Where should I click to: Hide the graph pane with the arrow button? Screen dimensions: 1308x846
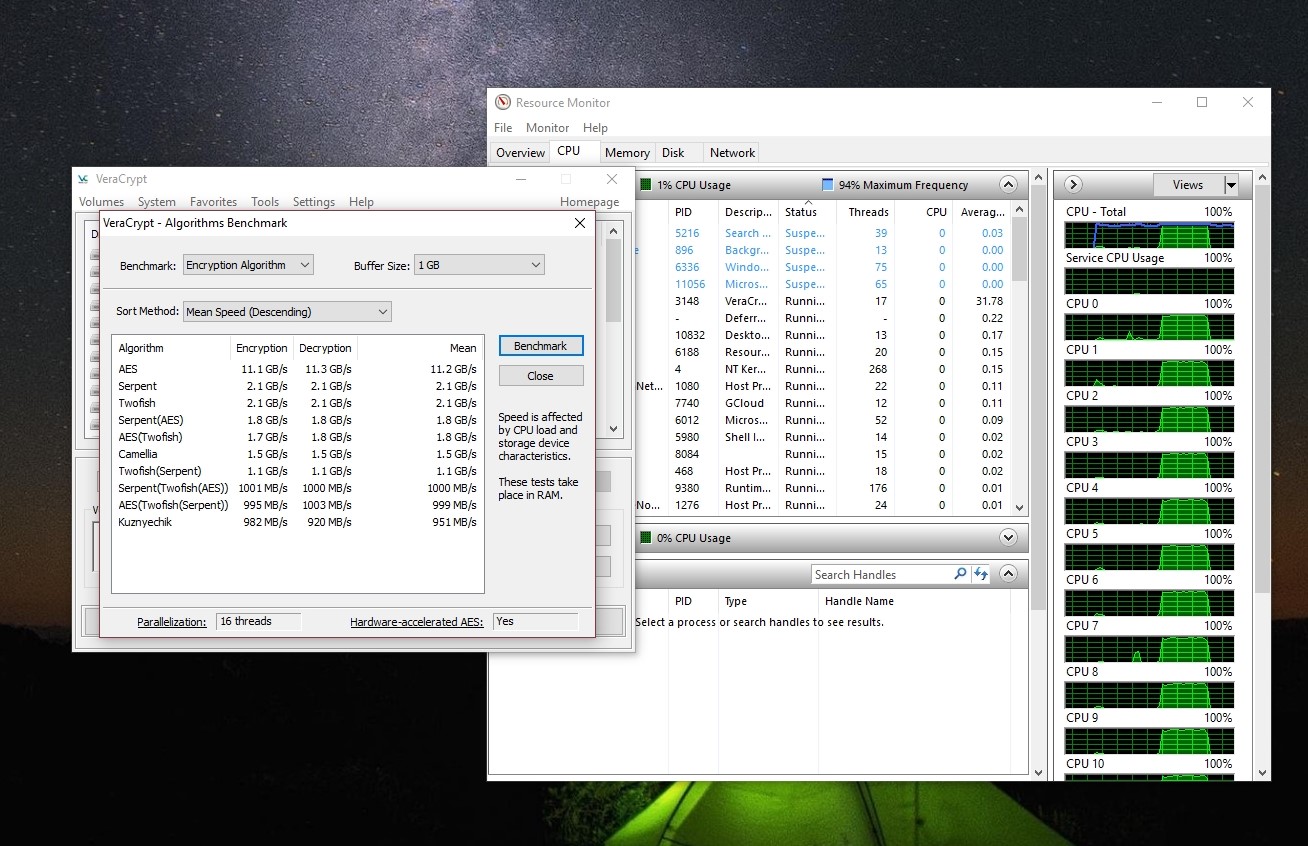click(1072, 185)
